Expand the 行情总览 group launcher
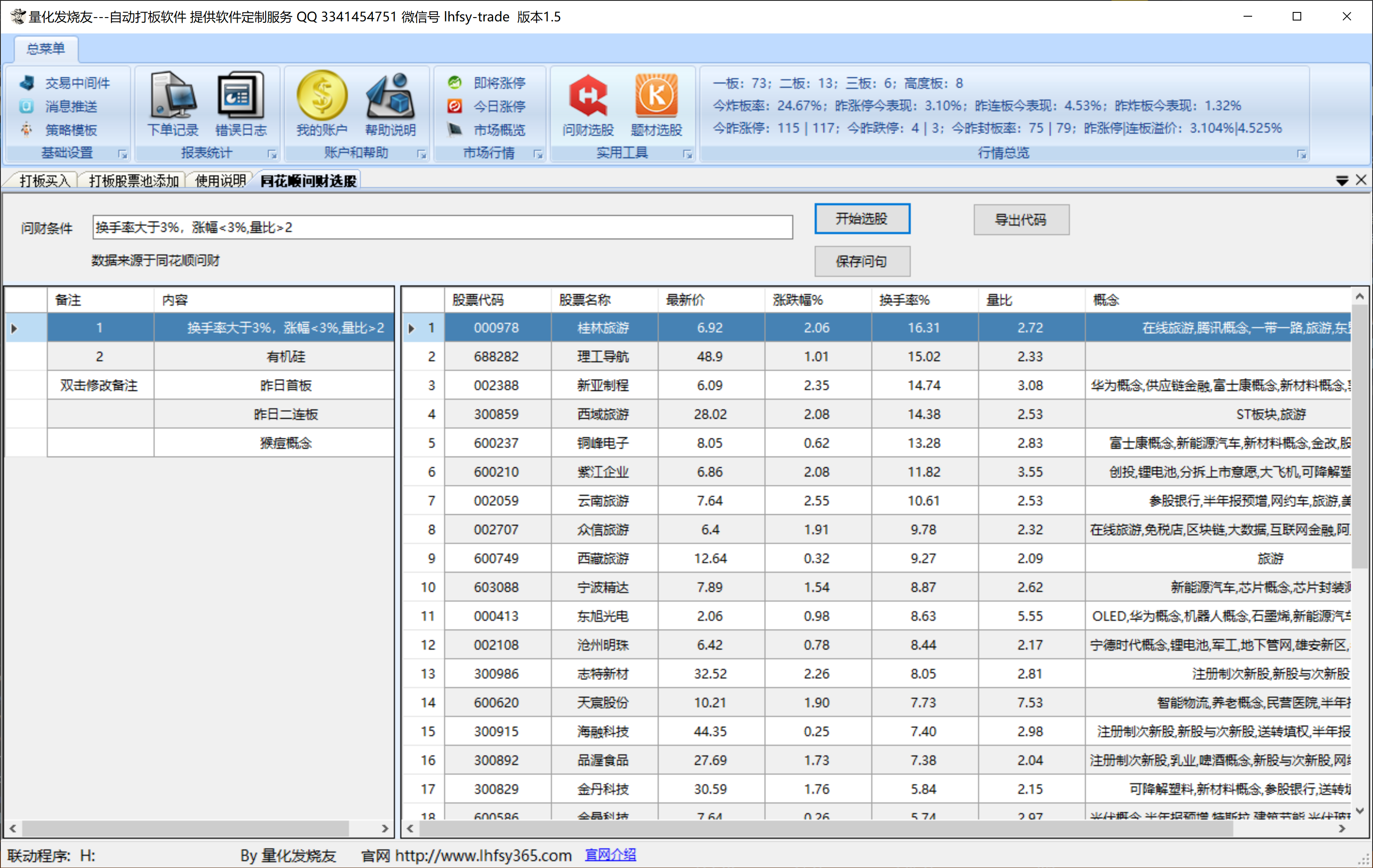1373x868 pixels. pyautogui.click(x=1301, y=154)
